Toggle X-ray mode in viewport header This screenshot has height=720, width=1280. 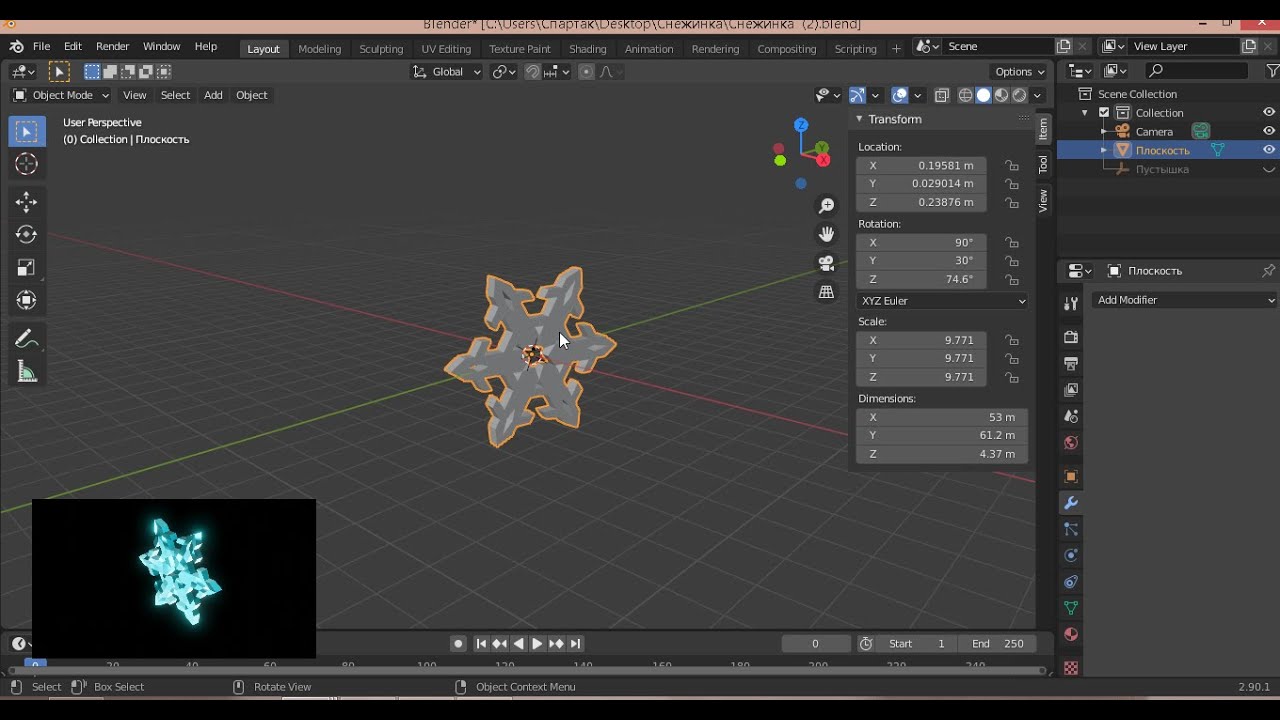tap(942, 95)
